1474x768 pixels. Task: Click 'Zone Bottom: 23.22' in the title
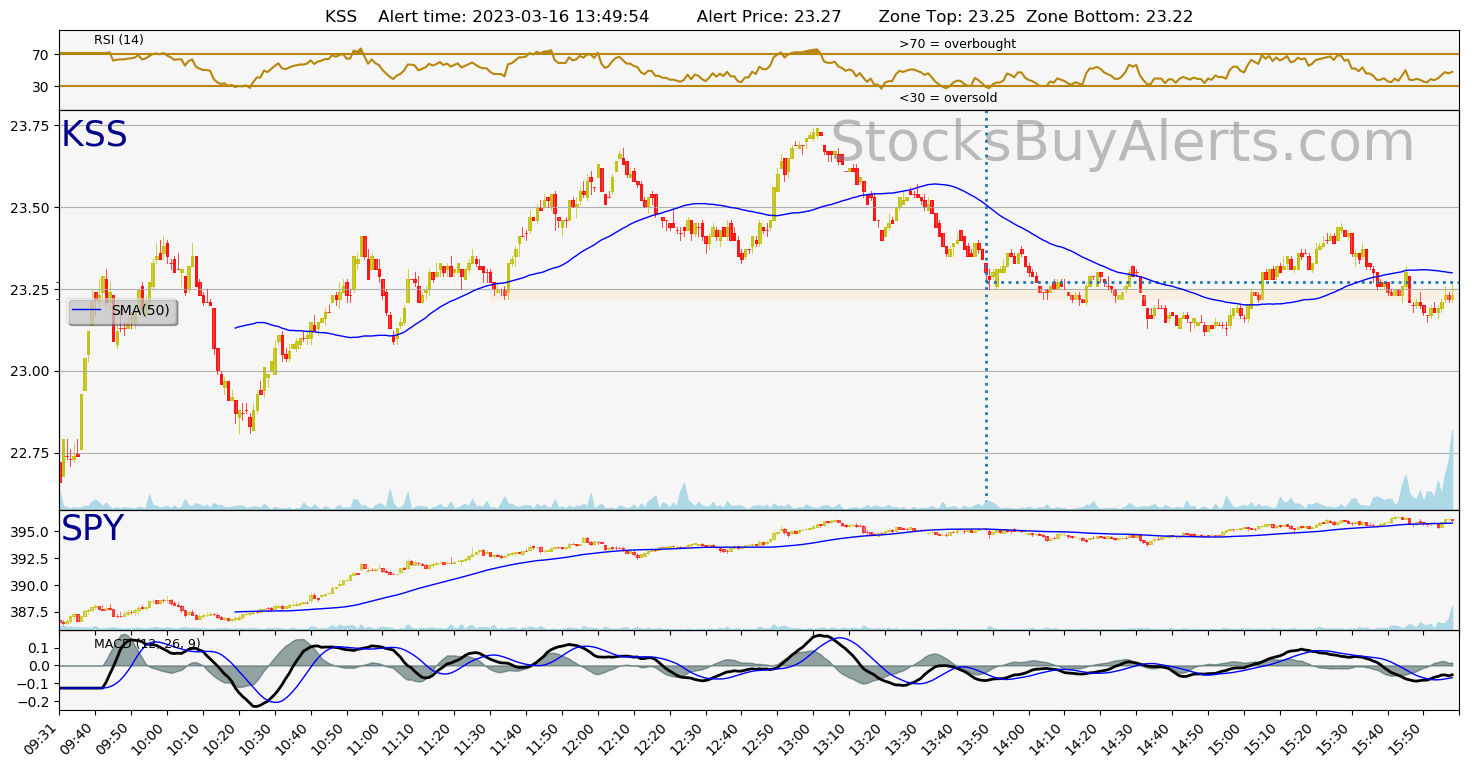[x=1110, y=17]
